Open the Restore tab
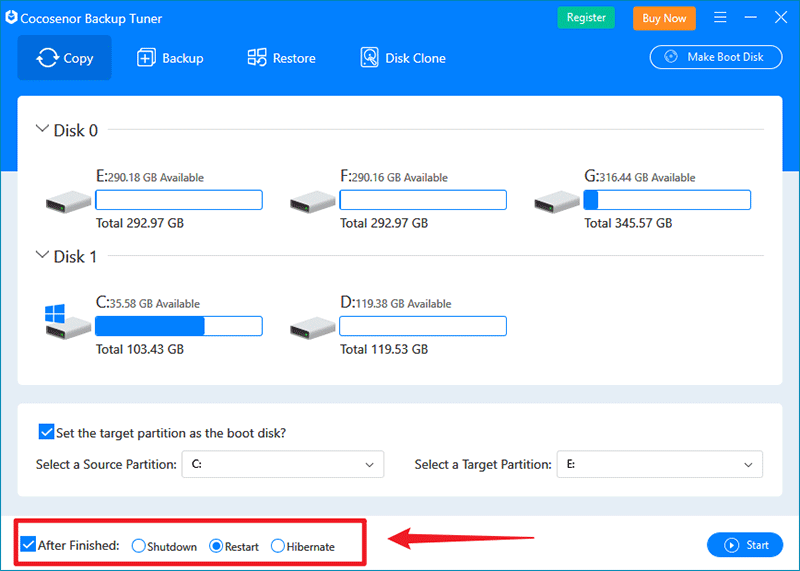 coord(281,58)
